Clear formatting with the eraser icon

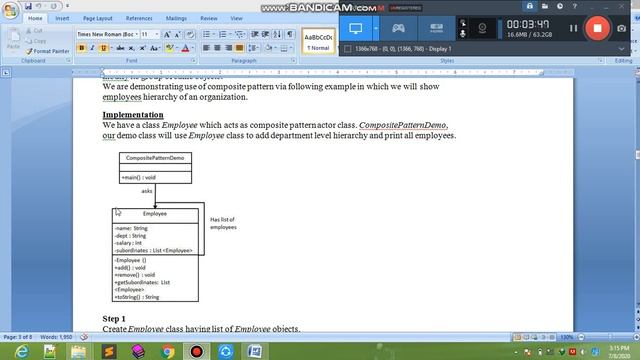pos(190,35)
